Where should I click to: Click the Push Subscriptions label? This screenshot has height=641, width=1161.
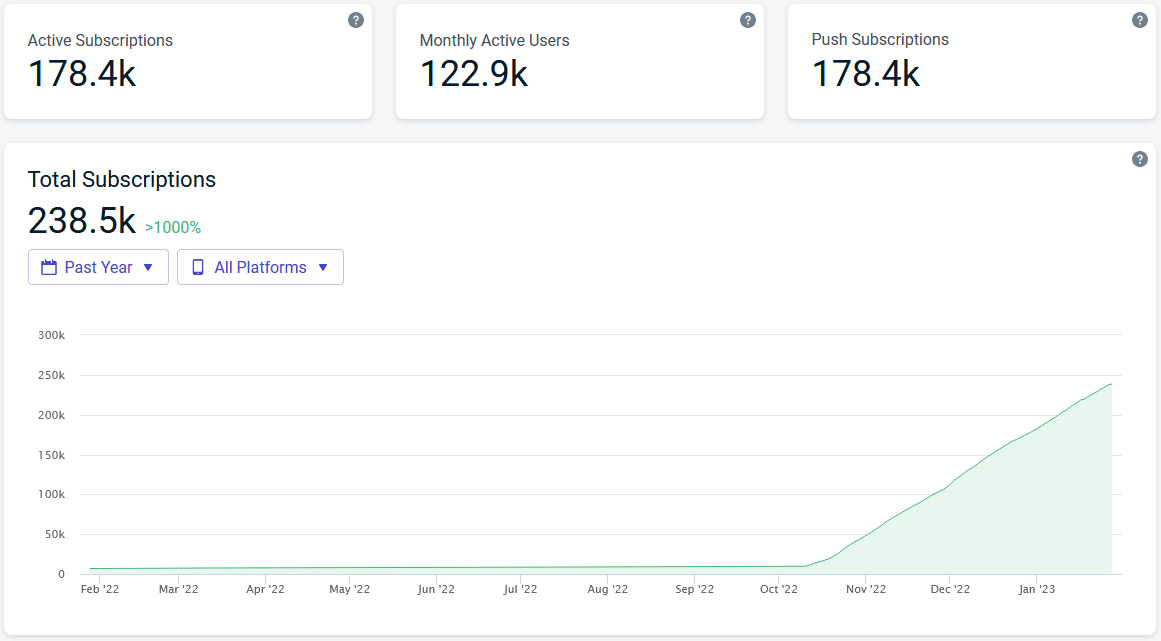coord(880,40)
